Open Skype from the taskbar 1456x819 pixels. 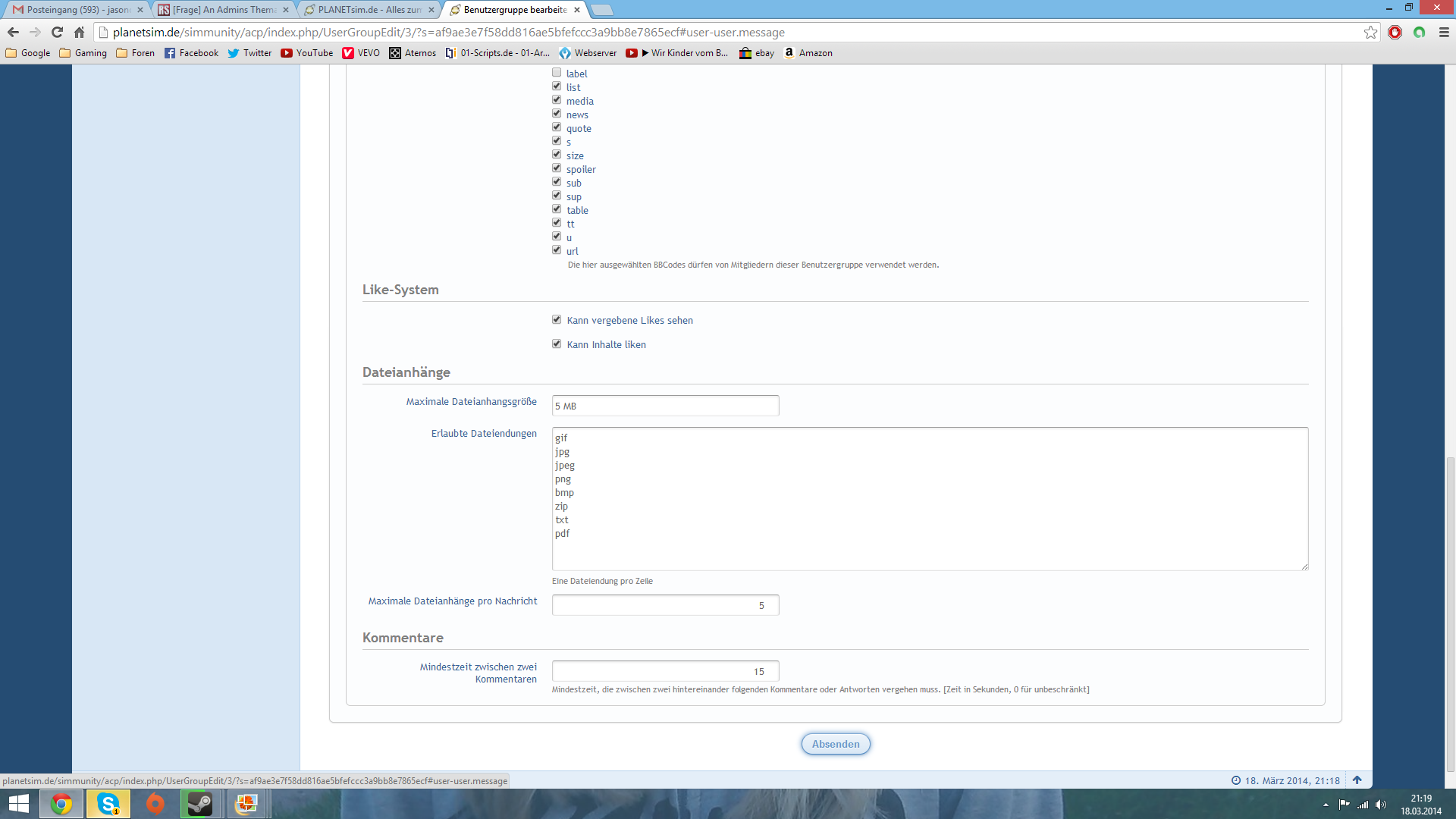(108, 804)
